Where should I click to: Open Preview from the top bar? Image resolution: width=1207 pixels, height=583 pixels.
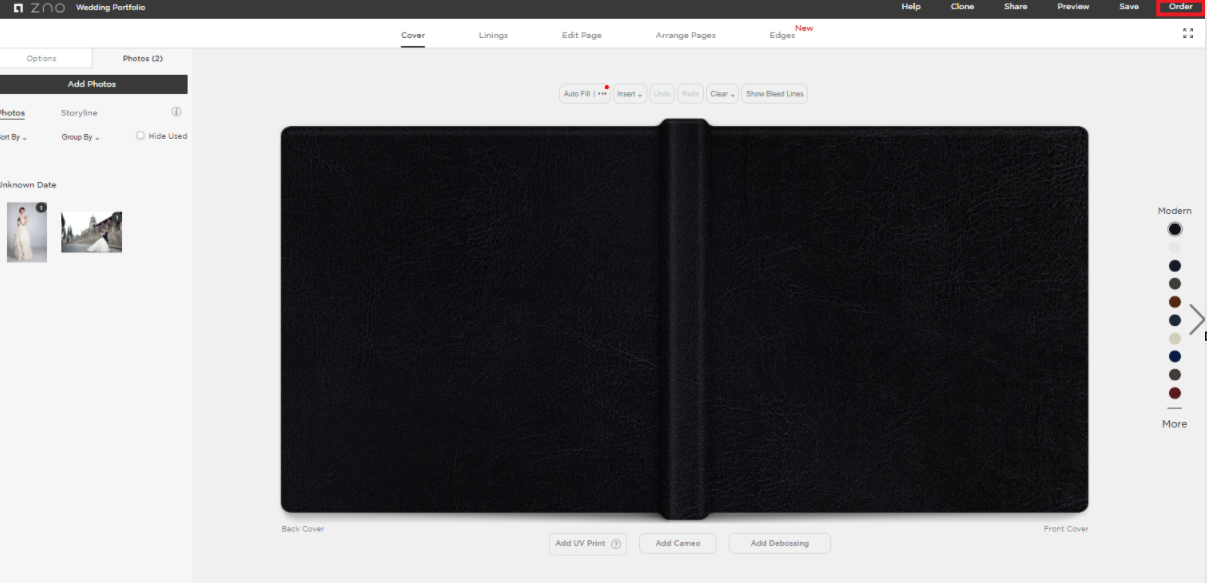tap(1073, 7)
